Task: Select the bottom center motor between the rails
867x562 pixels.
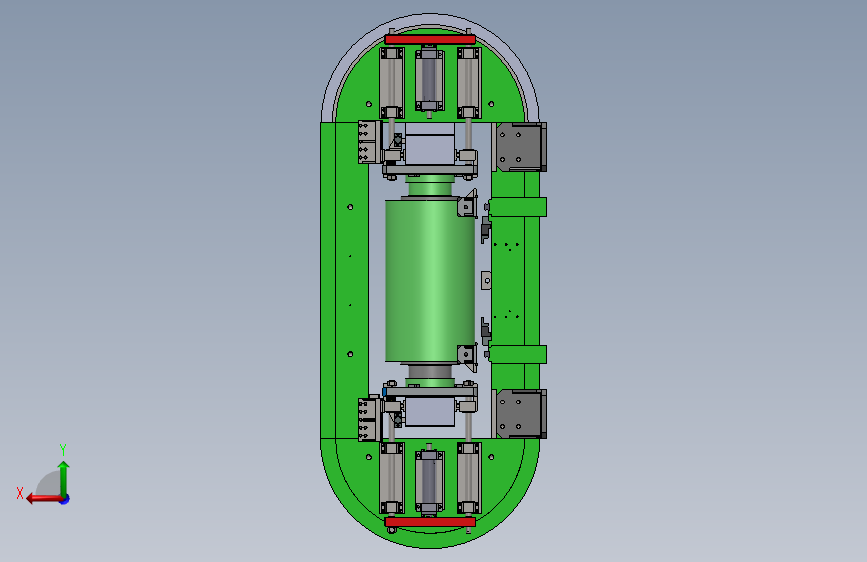Action: [x=430, y=481]
